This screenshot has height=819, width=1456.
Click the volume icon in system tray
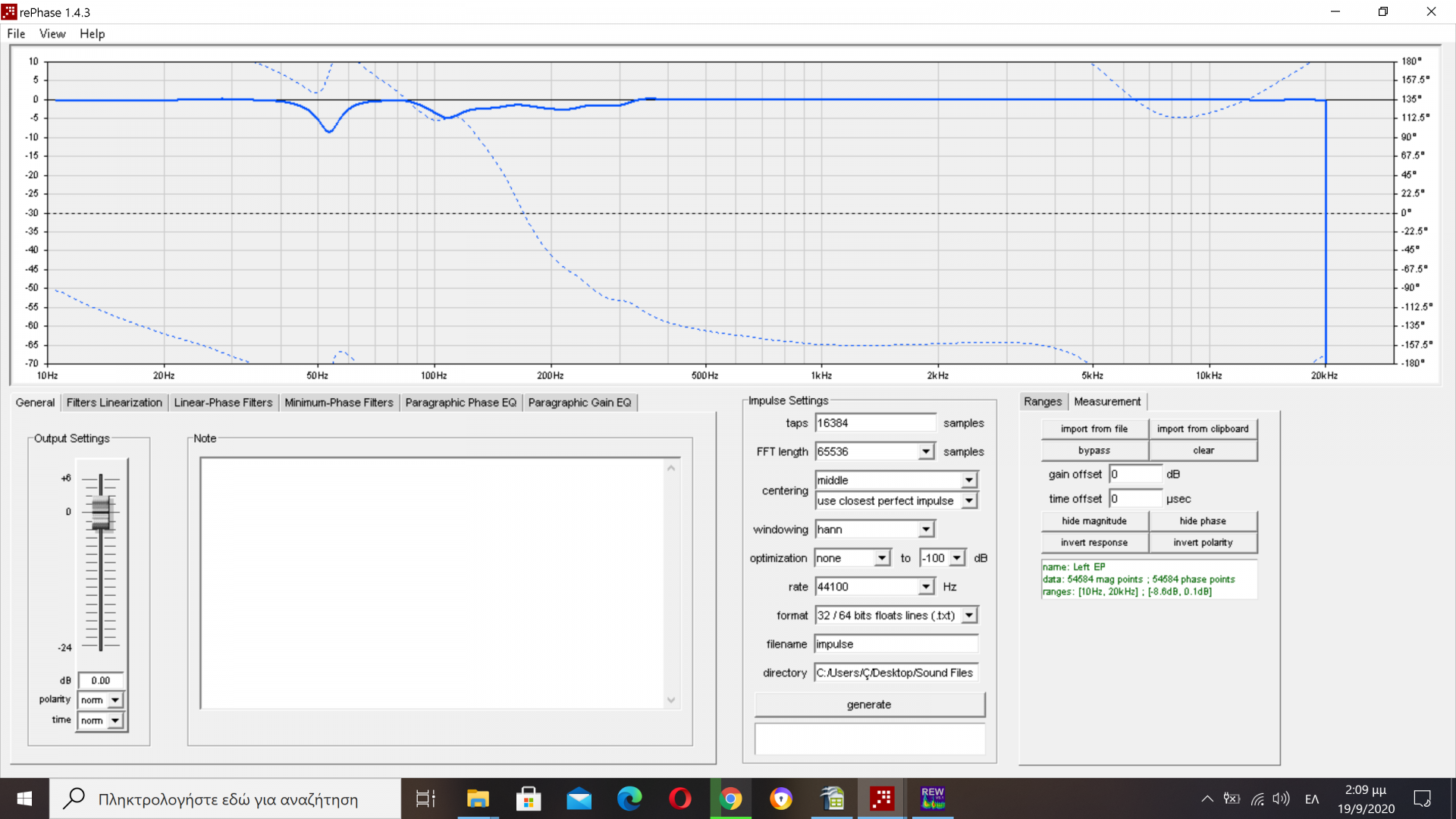[1281, 799]
